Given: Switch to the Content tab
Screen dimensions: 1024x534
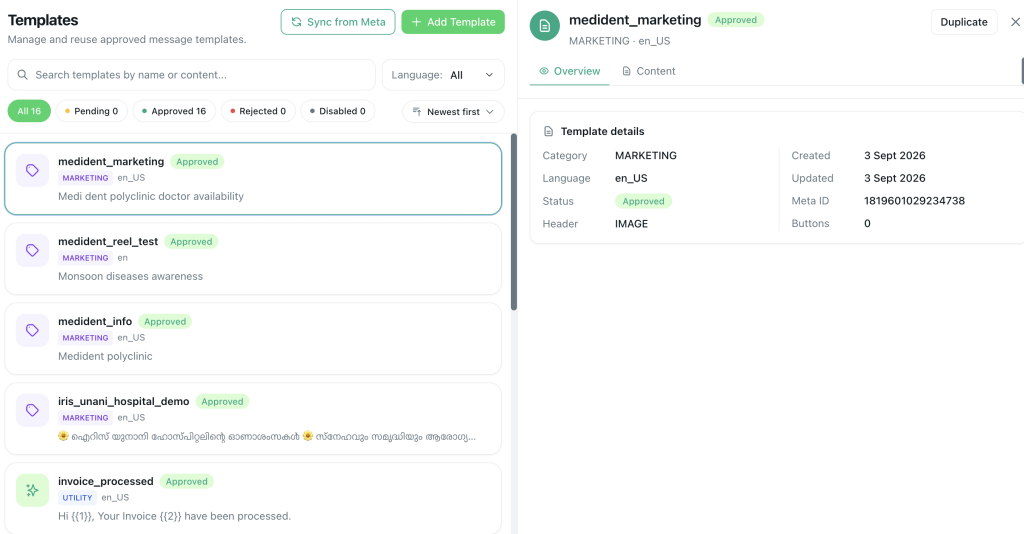Looking at the screenshot, I should coord(648,71).
